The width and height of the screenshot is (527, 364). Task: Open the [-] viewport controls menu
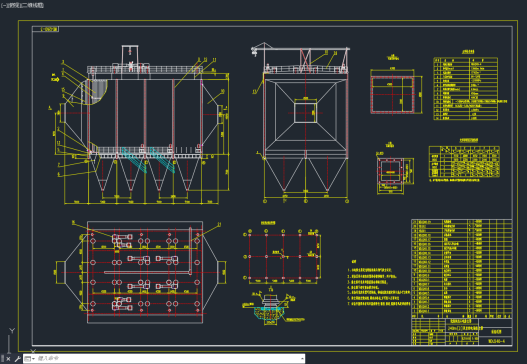[x=3, y=5]
